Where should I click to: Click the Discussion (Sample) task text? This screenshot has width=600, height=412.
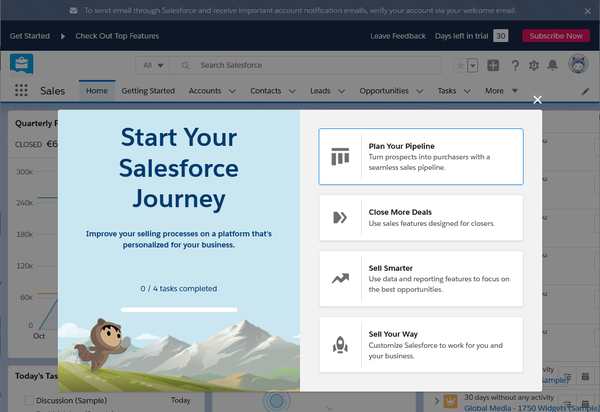click(72, 401)
